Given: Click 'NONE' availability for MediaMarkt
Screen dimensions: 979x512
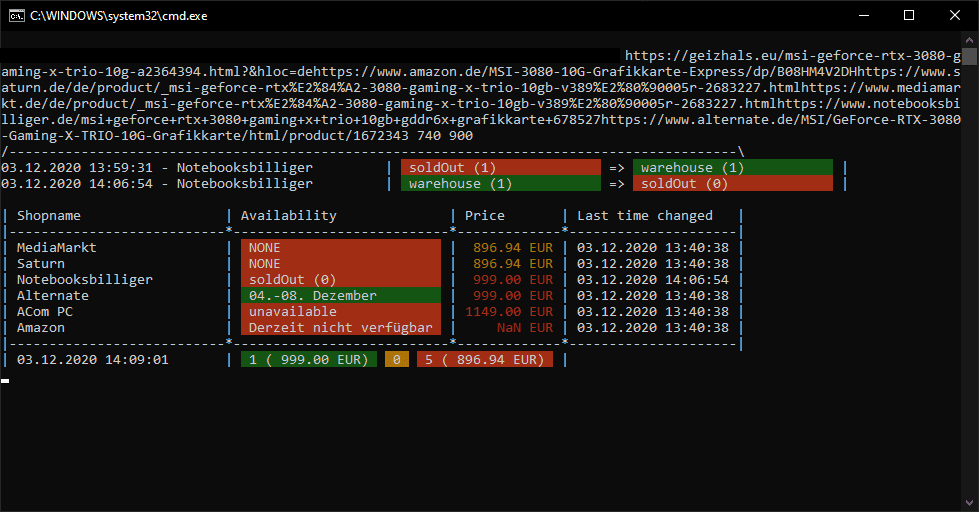Looking at the screenshot, I should pos(341,247).
